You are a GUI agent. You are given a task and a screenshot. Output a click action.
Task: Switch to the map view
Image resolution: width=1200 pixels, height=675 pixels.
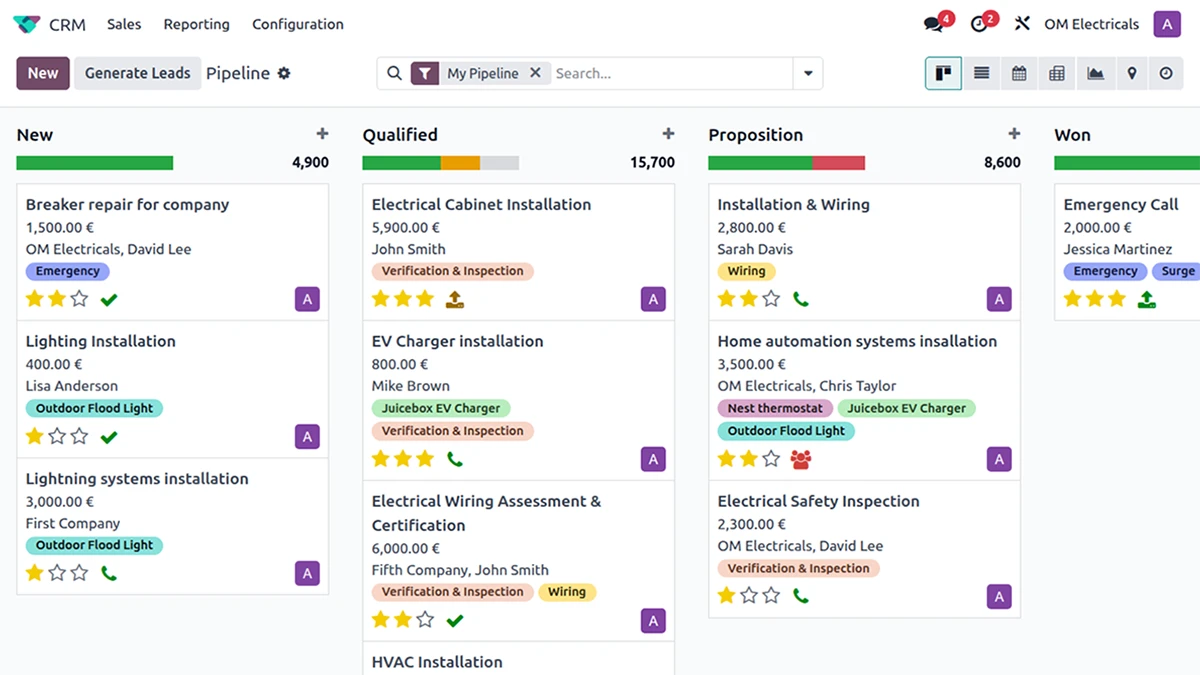pyautogui.click(x=1131, y=73)
